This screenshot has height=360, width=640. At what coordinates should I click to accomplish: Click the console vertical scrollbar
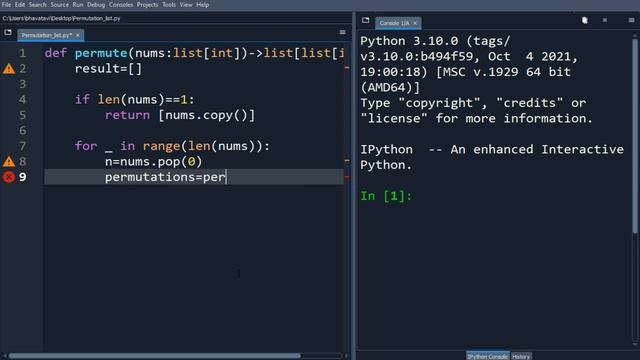[635, 137]
